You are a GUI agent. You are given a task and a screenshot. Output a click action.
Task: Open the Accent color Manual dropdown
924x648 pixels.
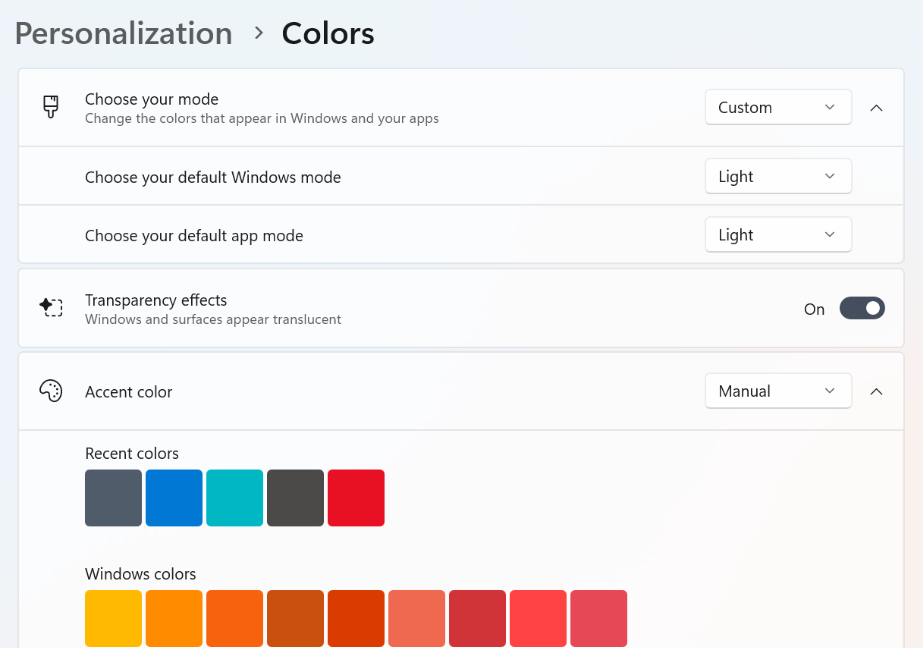coord(778,391)
